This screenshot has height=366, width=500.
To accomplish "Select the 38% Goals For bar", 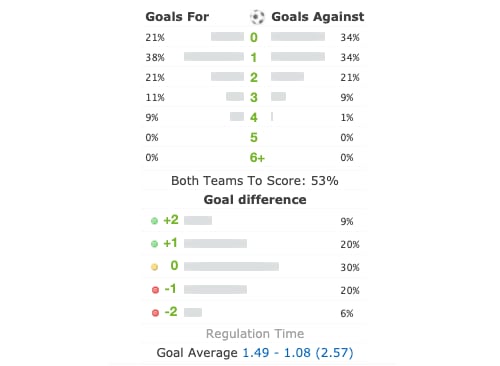I will [x=214, y=57].
